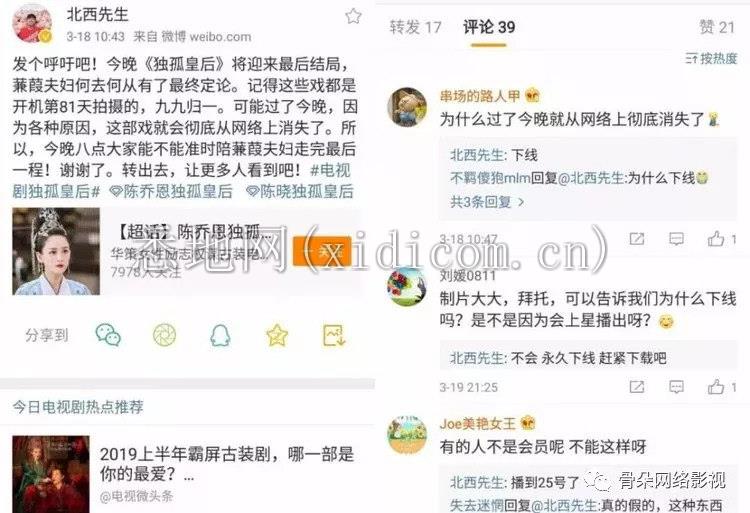Screen dimensions: 750x513
Task: Reply to the 刘媛0811 comment
Action: pyautogui.click(x=676, y=386)
